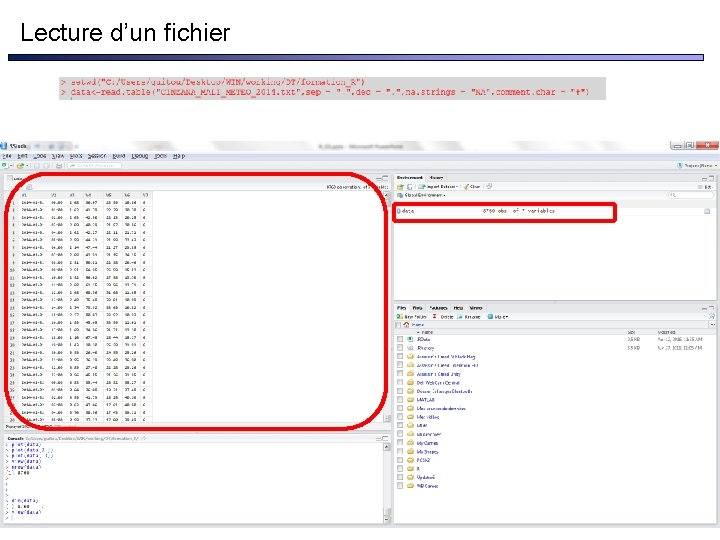Switch to the History tab
This screenshot has width=720, height=540.
point(436,178)
